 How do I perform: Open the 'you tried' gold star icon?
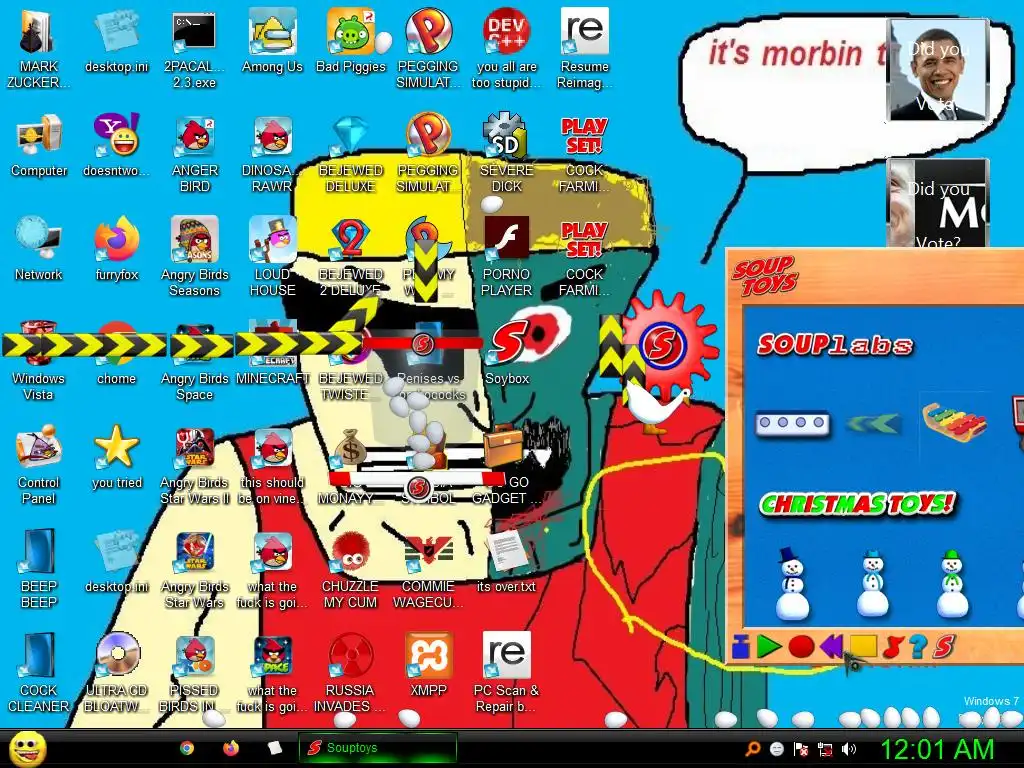tap(116, 457)
